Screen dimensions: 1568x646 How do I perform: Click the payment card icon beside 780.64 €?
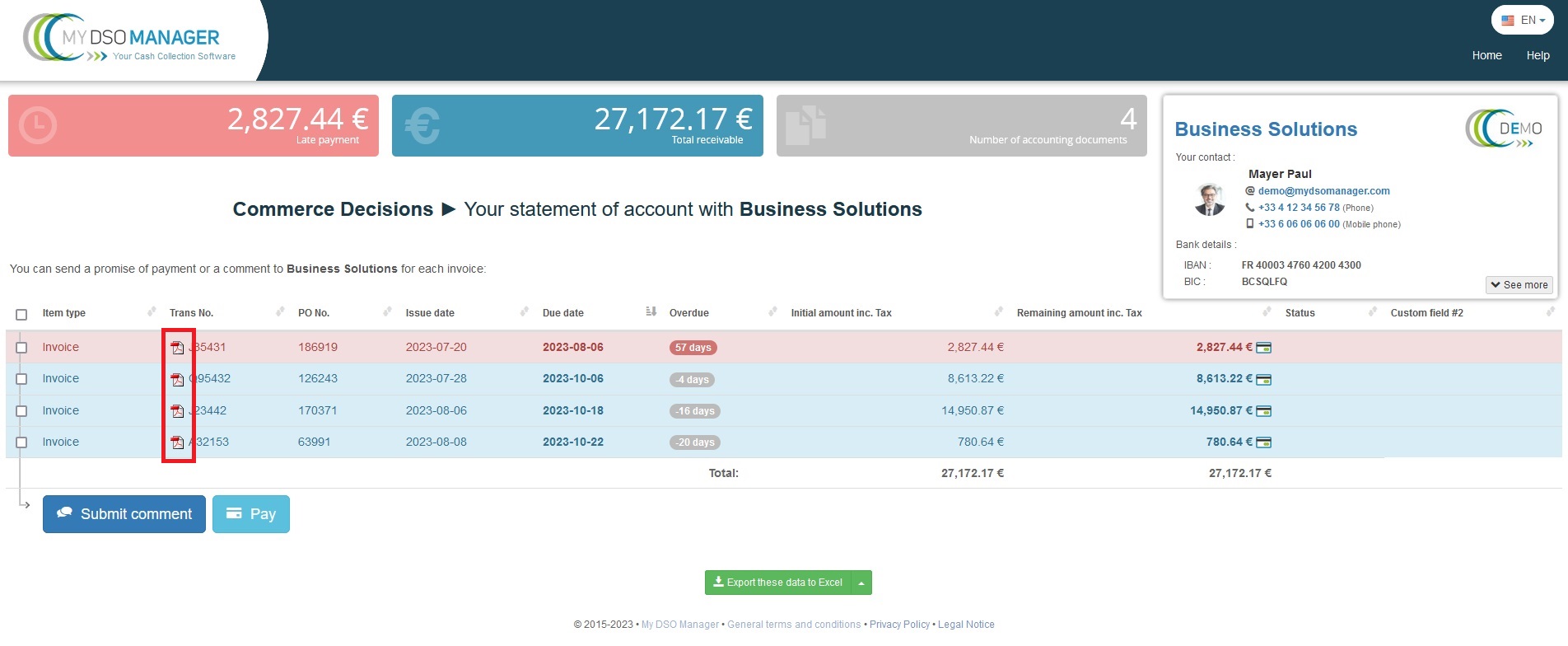(1263, 442)
